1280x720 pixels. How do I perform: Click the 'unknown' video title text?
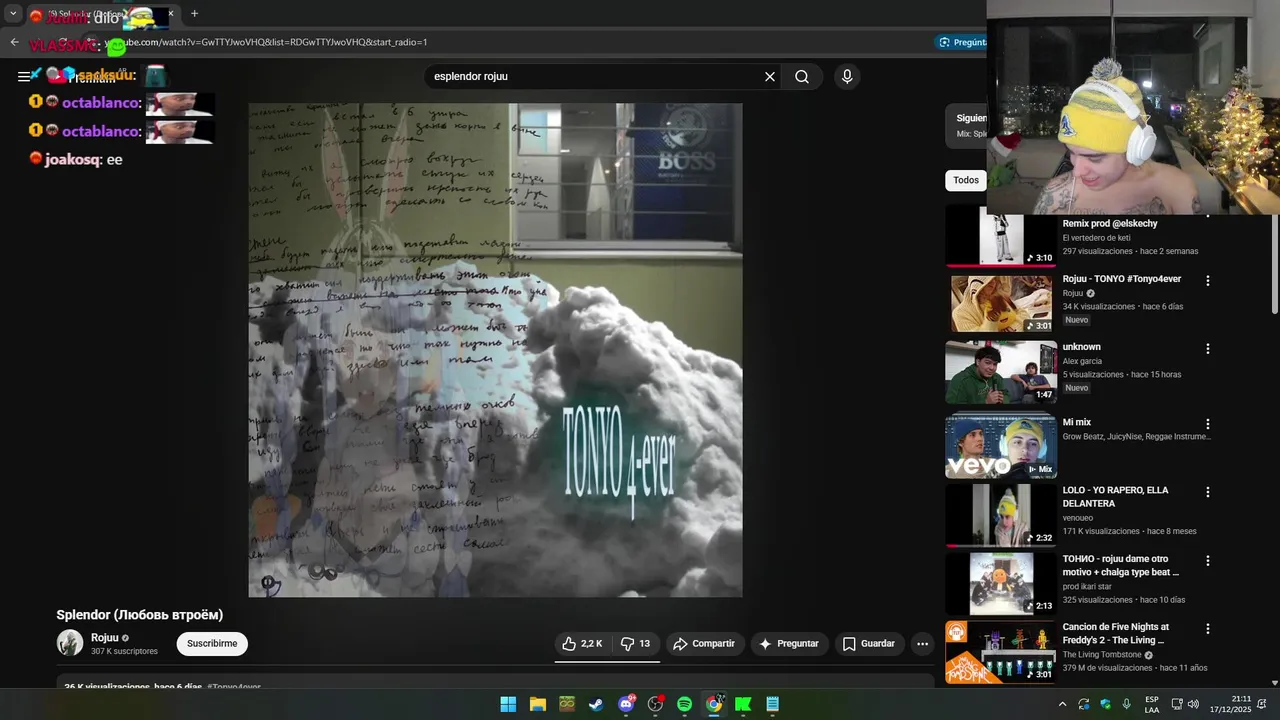(1081, 347)
